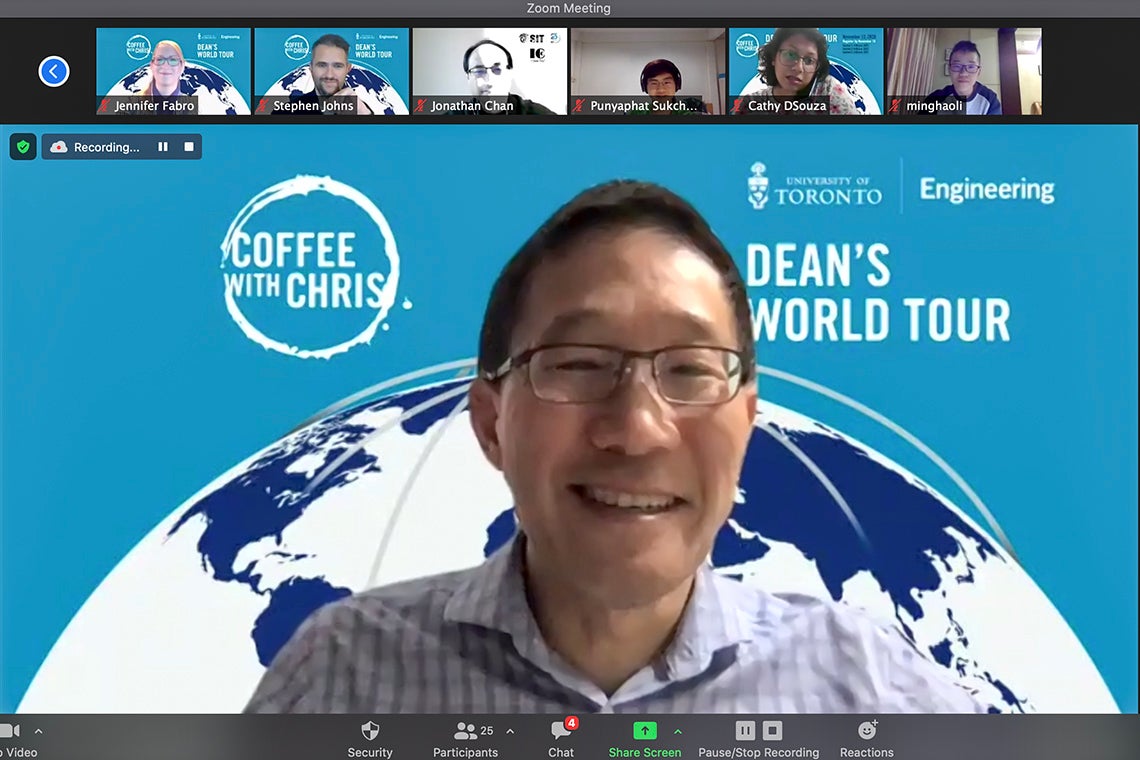Screen dimensions: 1140x760
Task: Select the Stephen Johns video thumbnail
Action: (331, 71)
